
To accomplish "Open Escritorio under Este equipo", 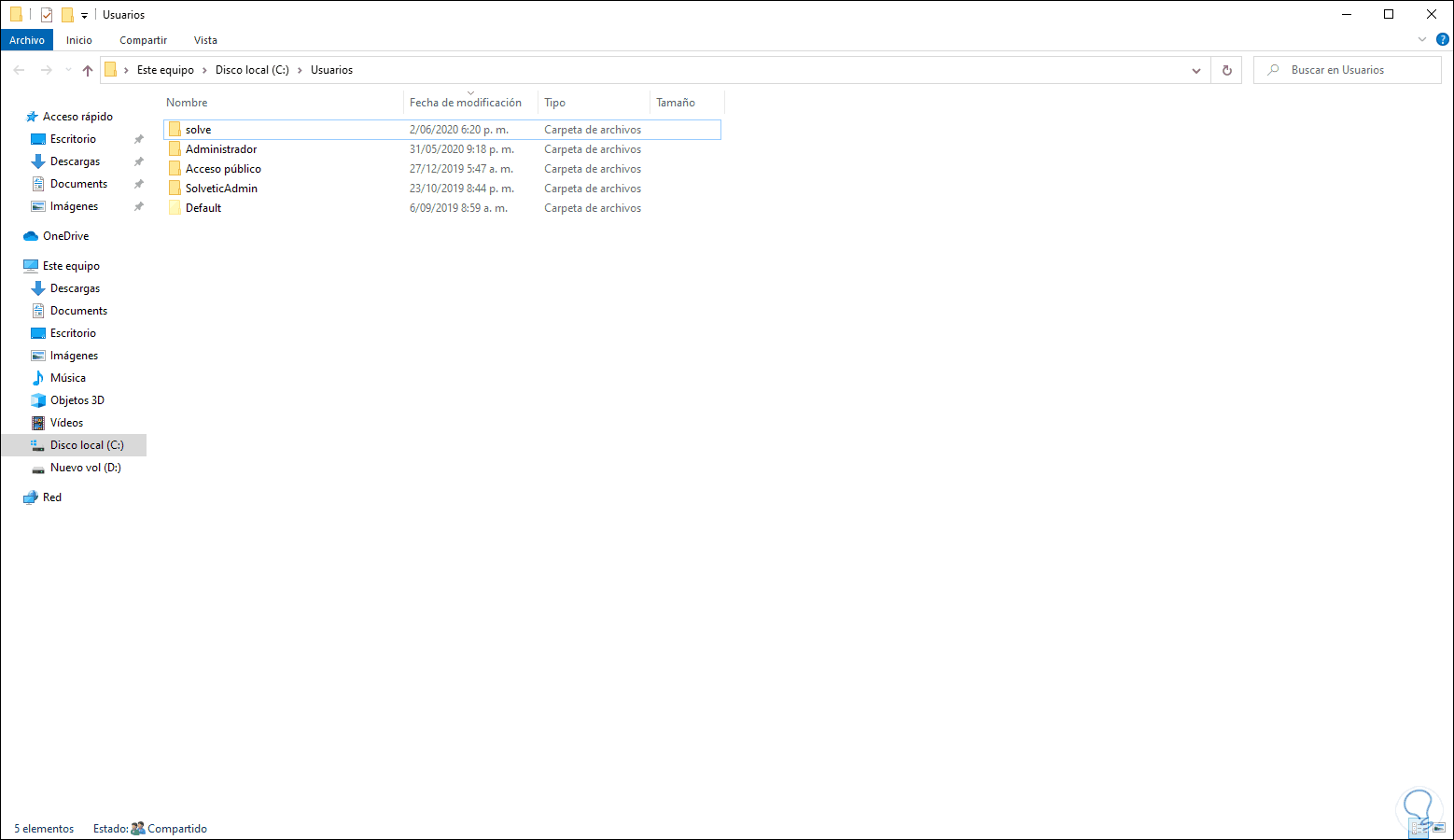I will (73, 333).
